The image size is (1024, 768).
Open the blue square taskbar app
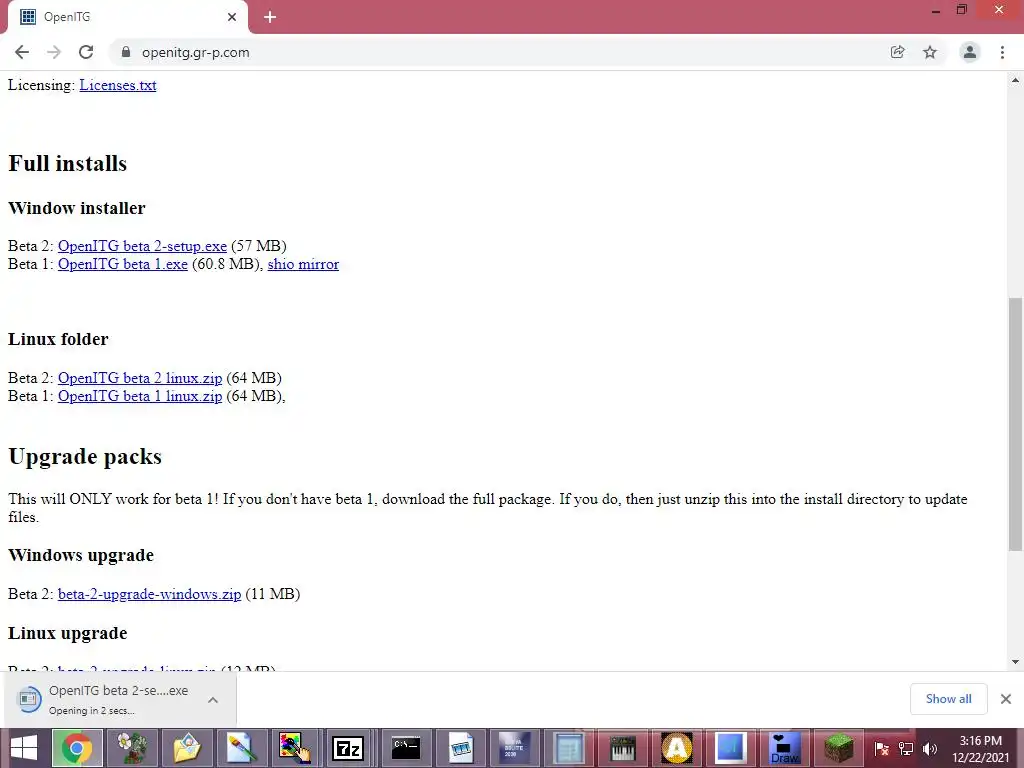[730, 748]
